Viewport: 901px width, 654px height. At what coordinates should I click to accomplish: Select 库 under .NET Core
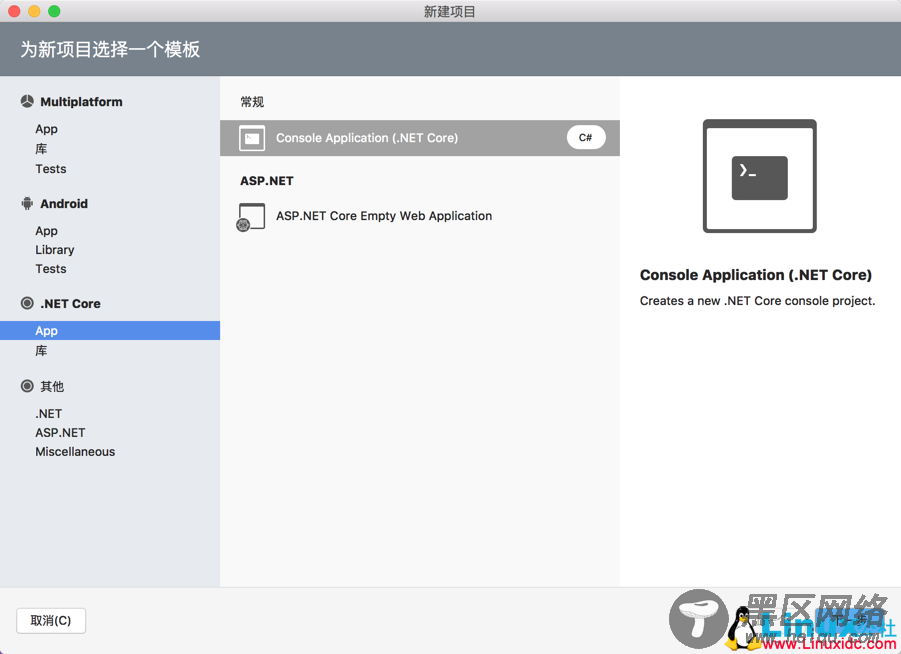coord(41,351)
